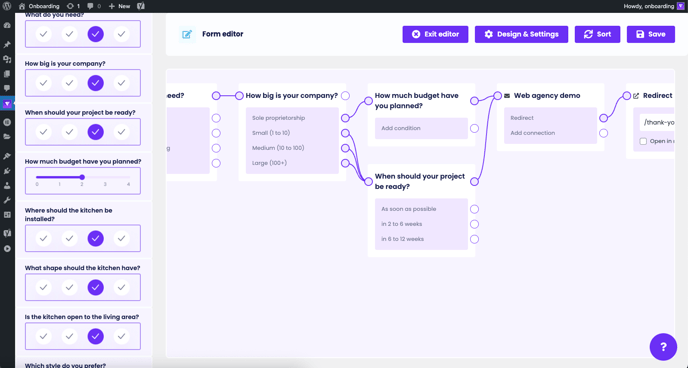Select canvas How much budget node title
Screen dimensions: 688x368
point(416,101)
